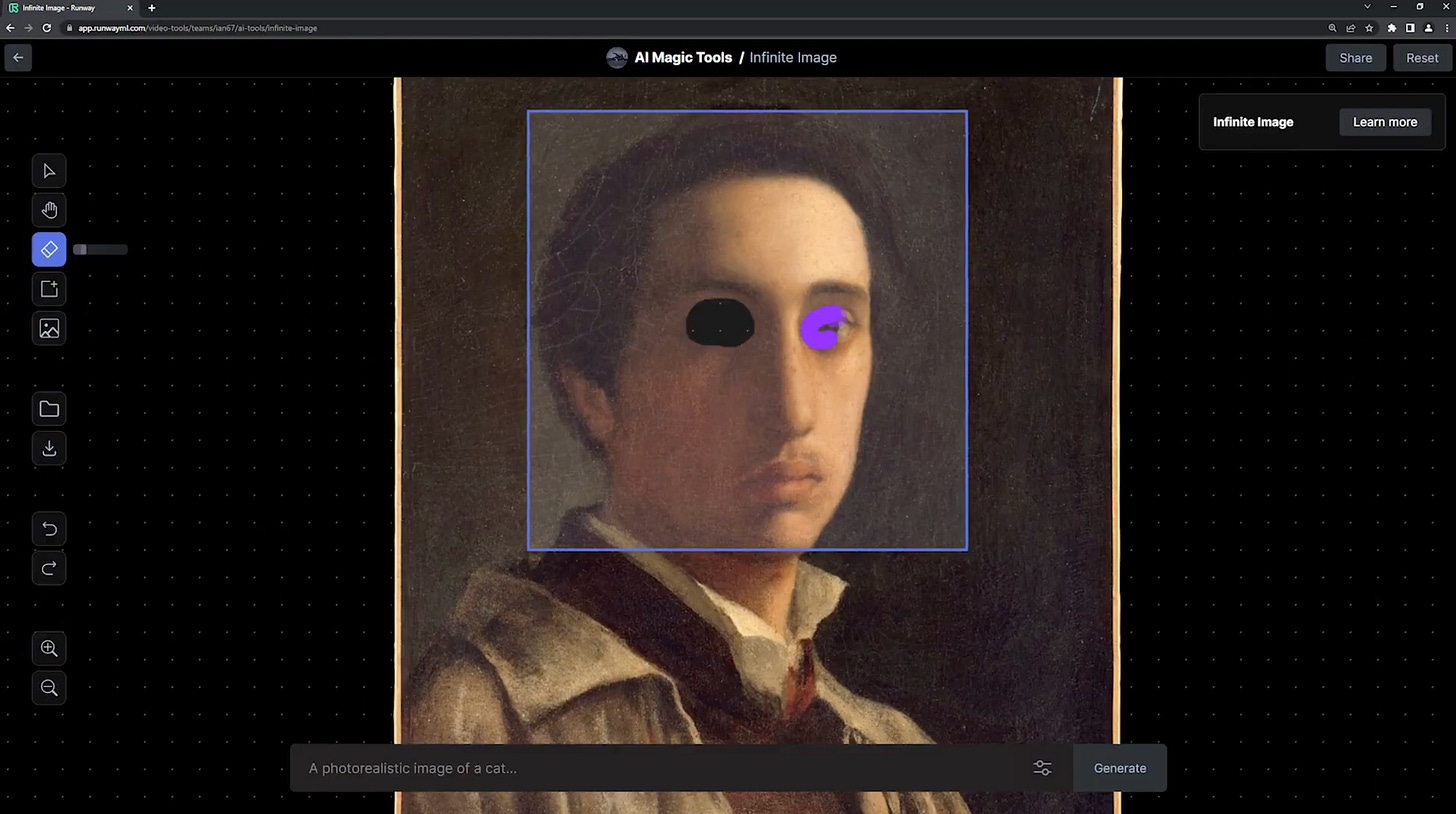Zoom in on the canvas
This screenshot has height=814, width=1456.
click(49, 648)
